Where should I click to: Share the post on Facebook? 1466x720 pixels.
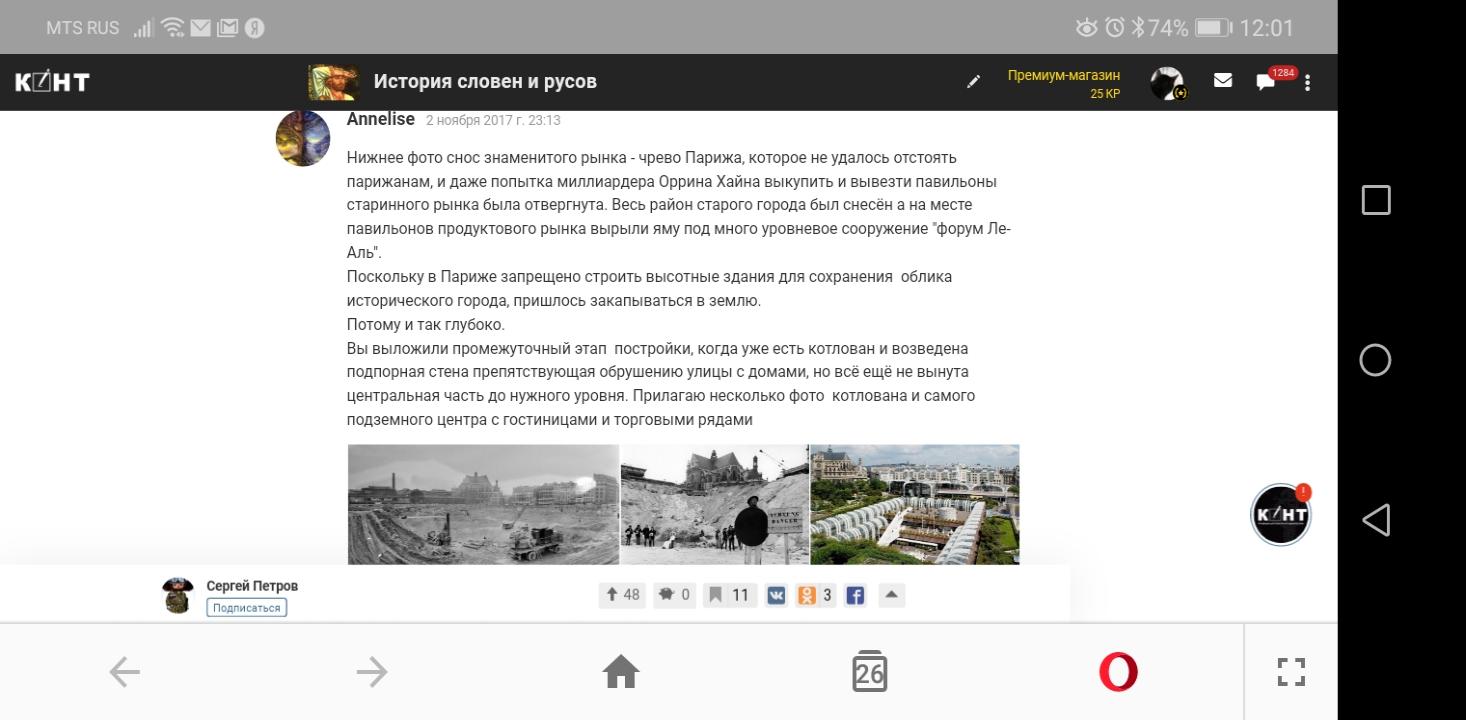pyautogui.click(x=855, y=595)
